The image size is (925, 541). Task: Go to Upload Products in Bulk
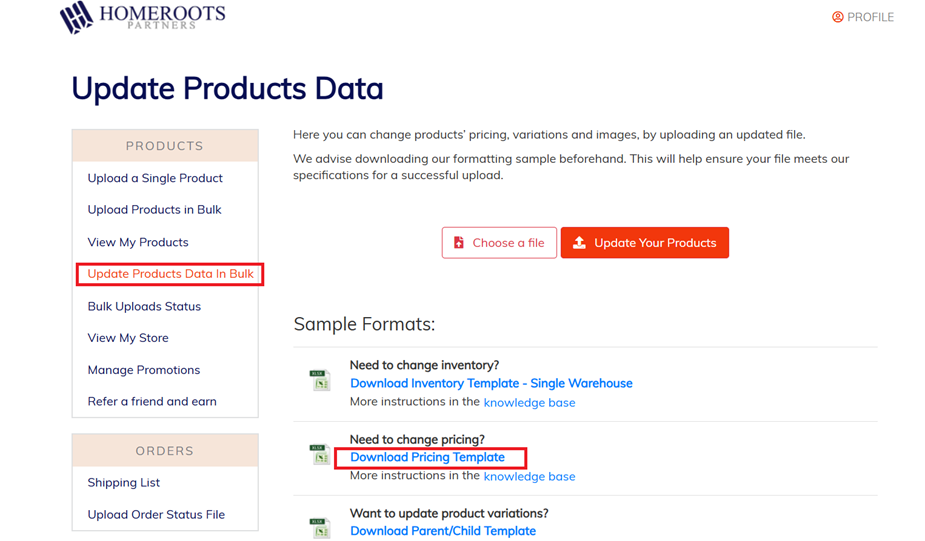[154, 210]
